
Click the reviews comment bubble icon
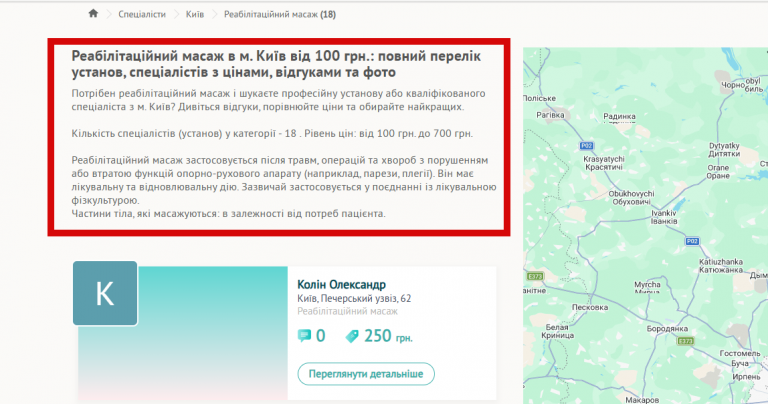pos(304,336)
